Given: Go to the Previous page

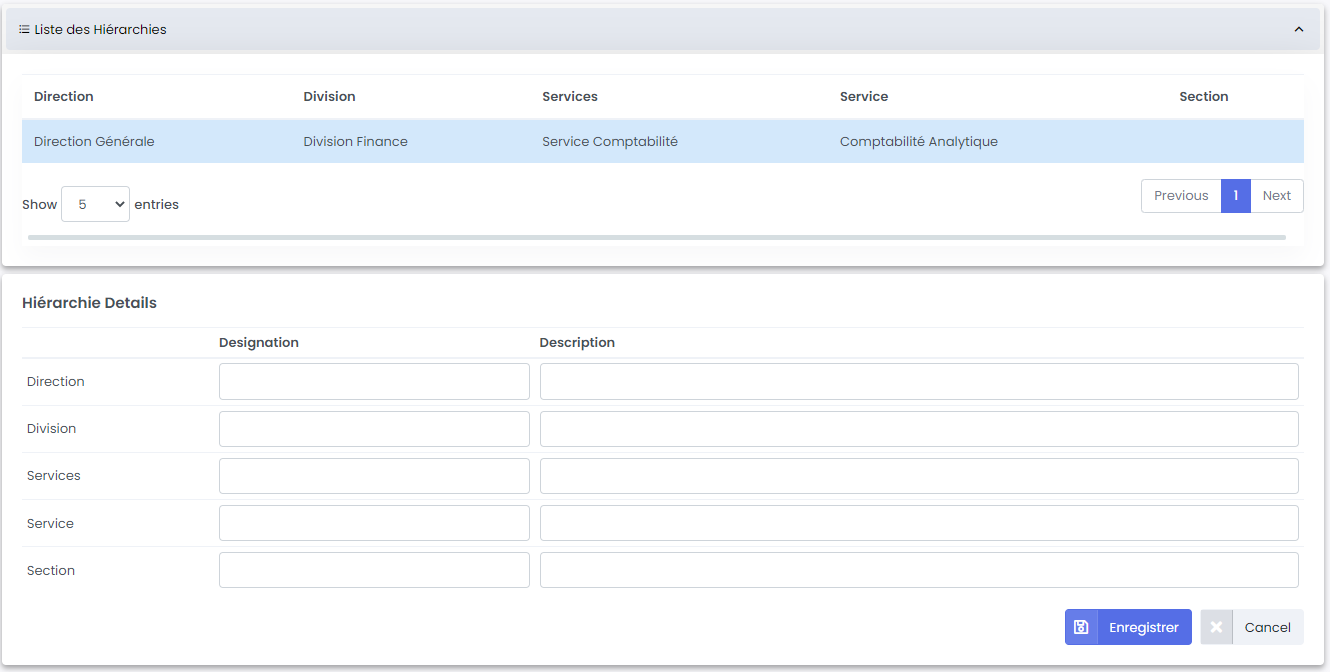Looking at the screenshot, I should (x=1181, y=196).
